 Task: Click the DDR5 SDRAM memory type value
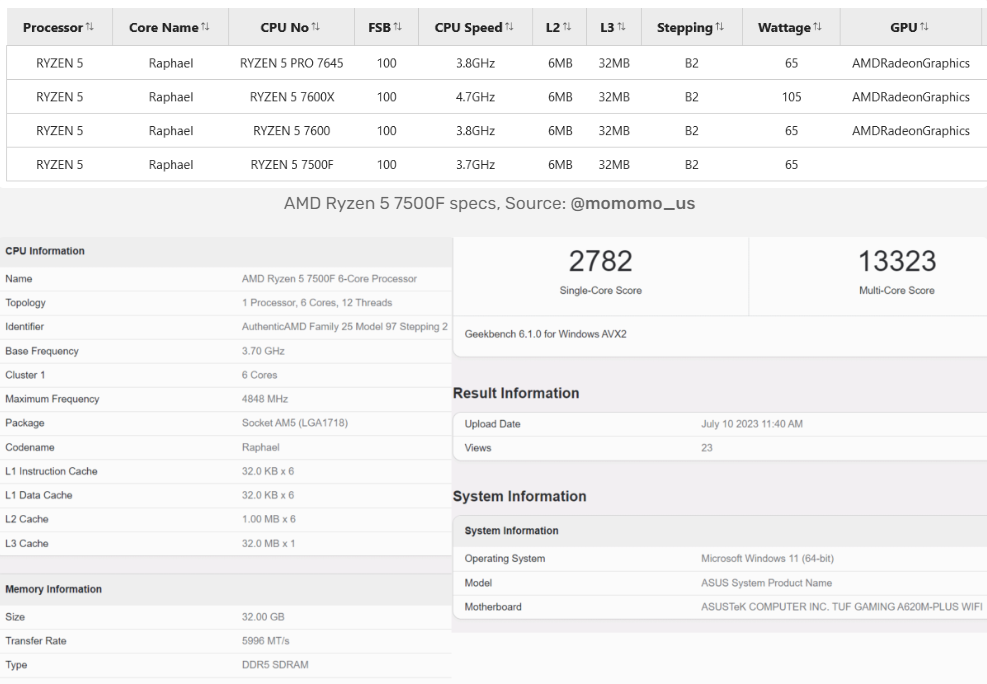[275, 665]
